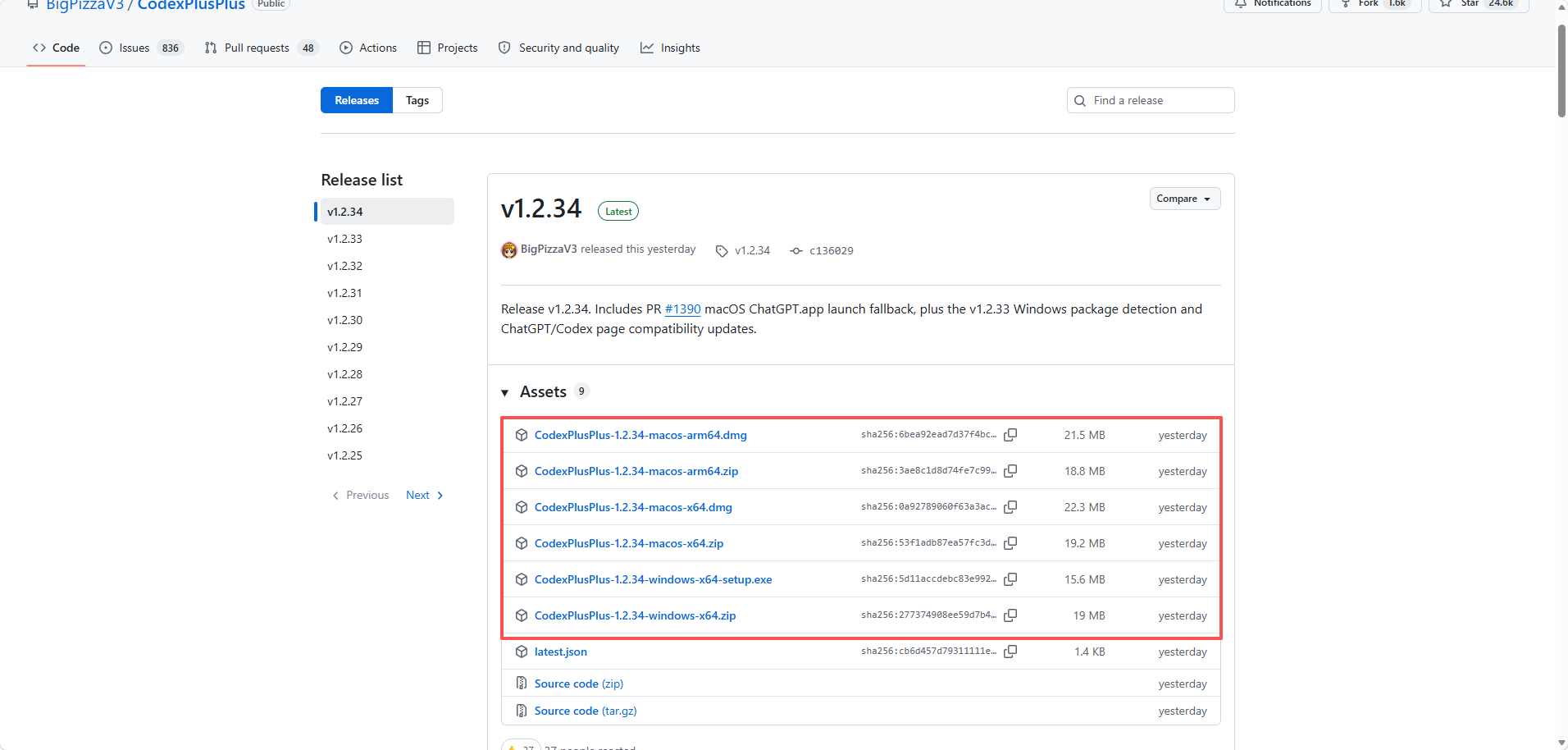Copy sha256 of windows-x64.zip asset
The height and width of the screenshot is (750, 1568).
point(1010,615)
